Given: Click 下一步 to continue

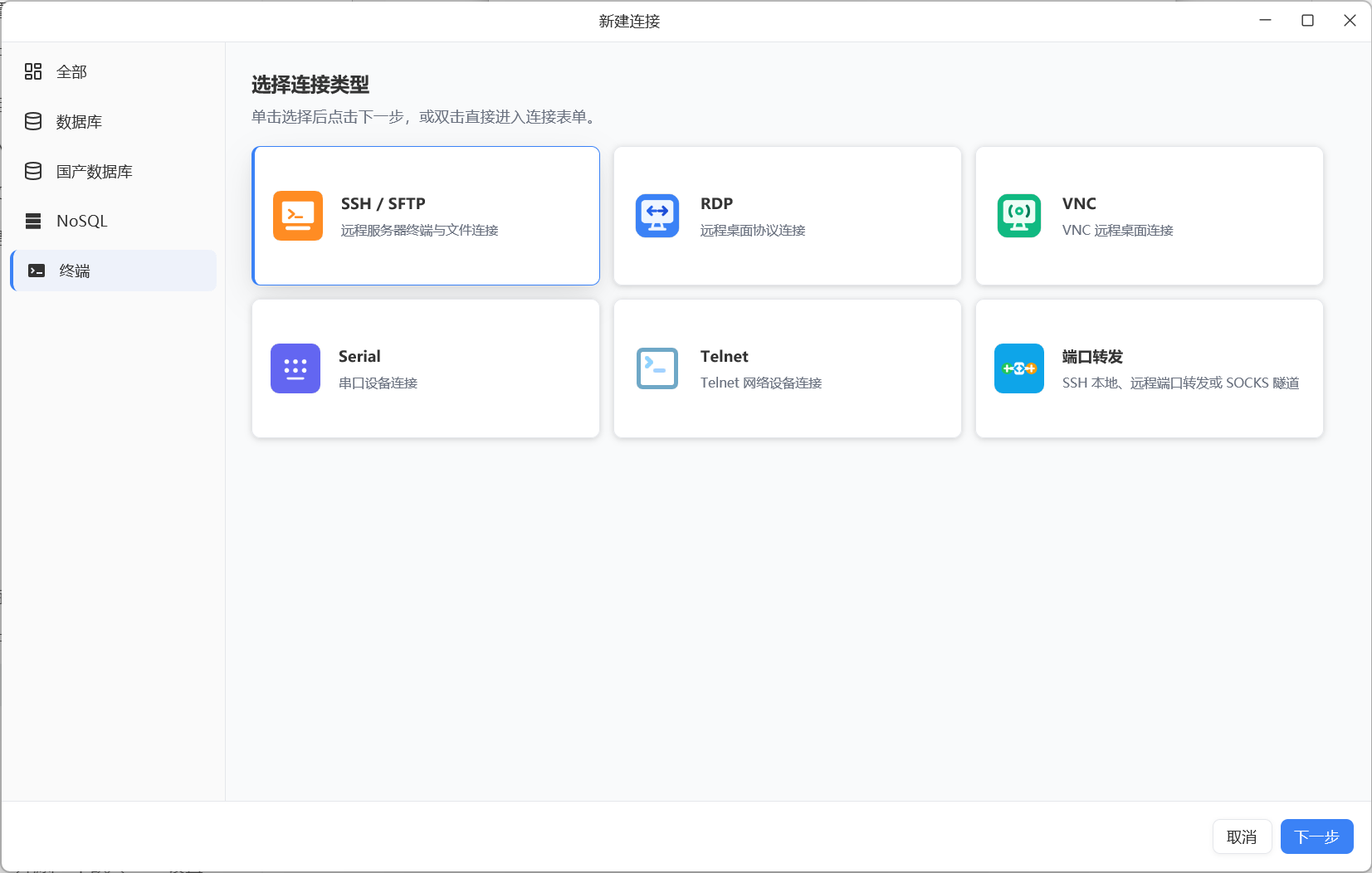Looking at the screenshot, I should [1317, 836].
